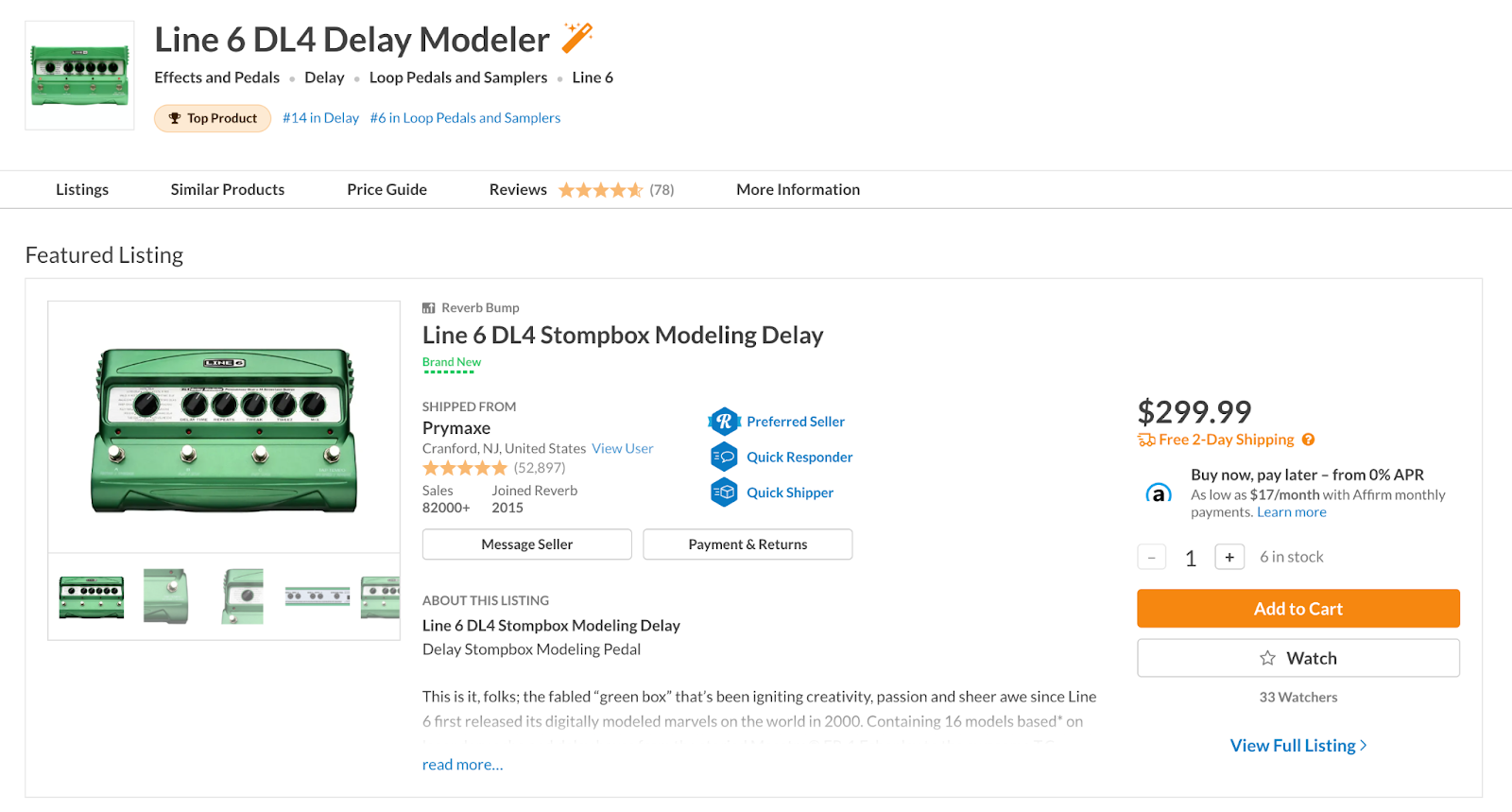1512x812 pixels.
Task: Open View Full Listing chevron link
Action: tap(1297, 746)
